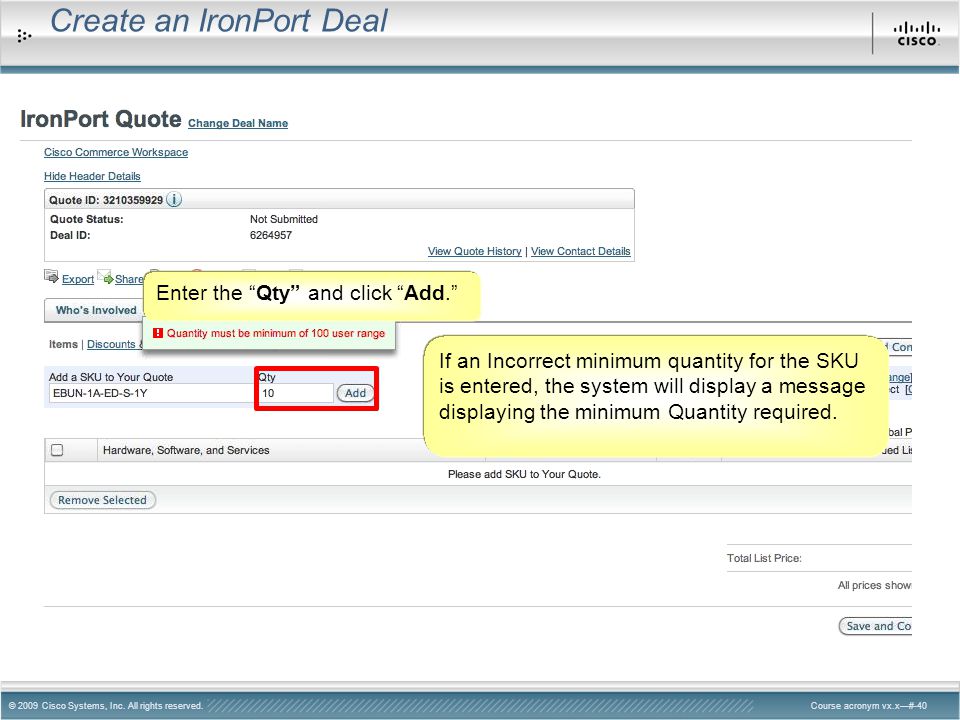Screen dimensions: 960x720
Task: Click the Add a SKU to Your Quote label
Action: 111,377
